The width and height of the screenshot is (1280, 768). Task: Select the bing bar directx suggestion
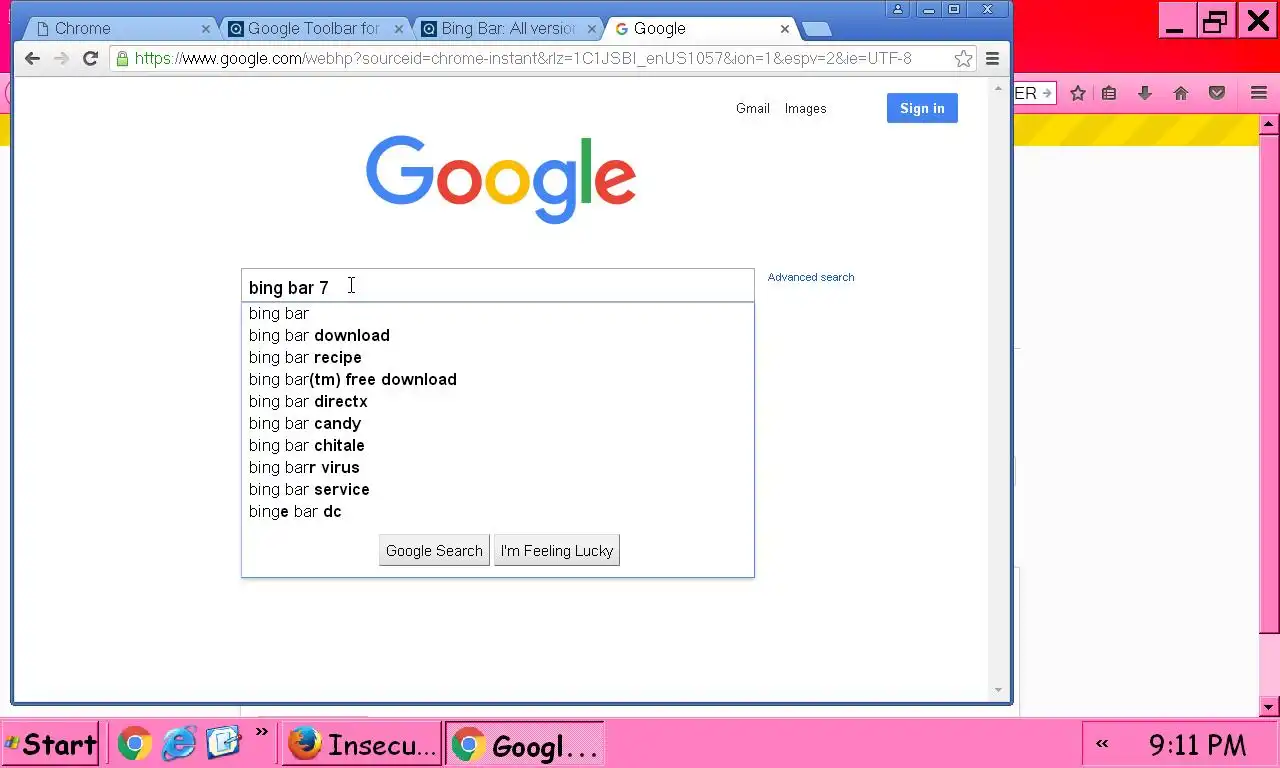click(x=498, y=401)
